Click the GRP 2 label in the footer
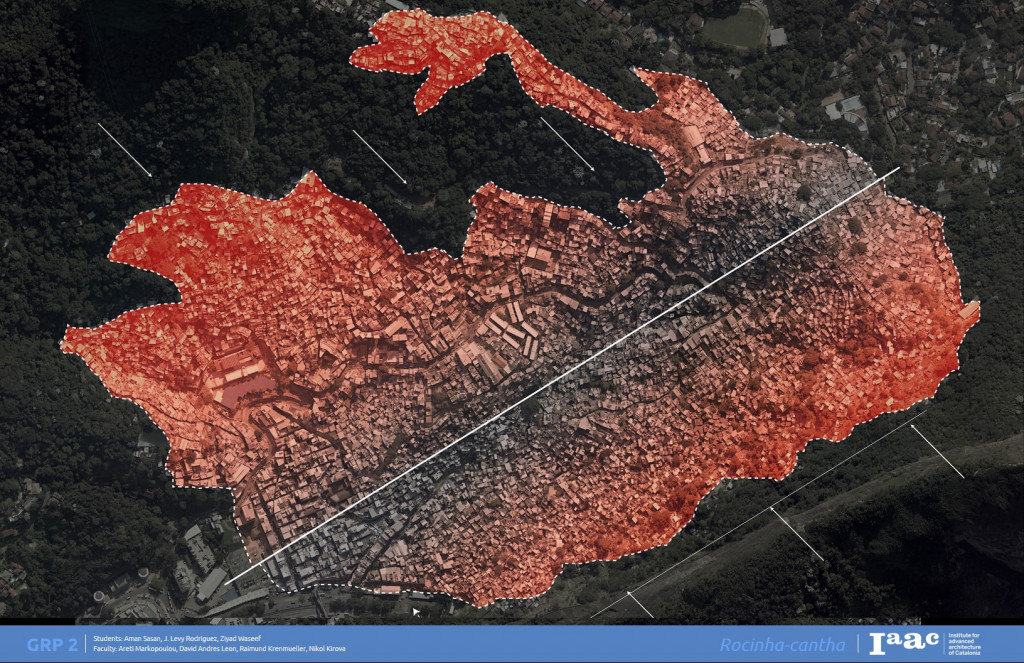The height and width of the screenshot is (663, 1024). pos(52,644)
